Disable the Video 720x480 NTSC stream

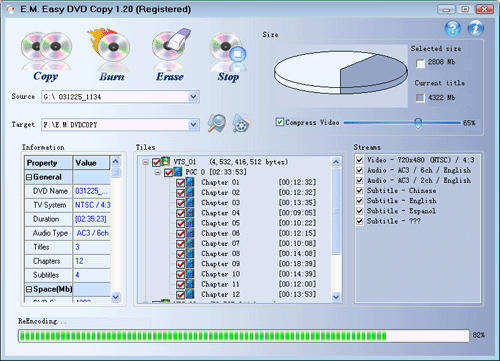tap(359, 160)
